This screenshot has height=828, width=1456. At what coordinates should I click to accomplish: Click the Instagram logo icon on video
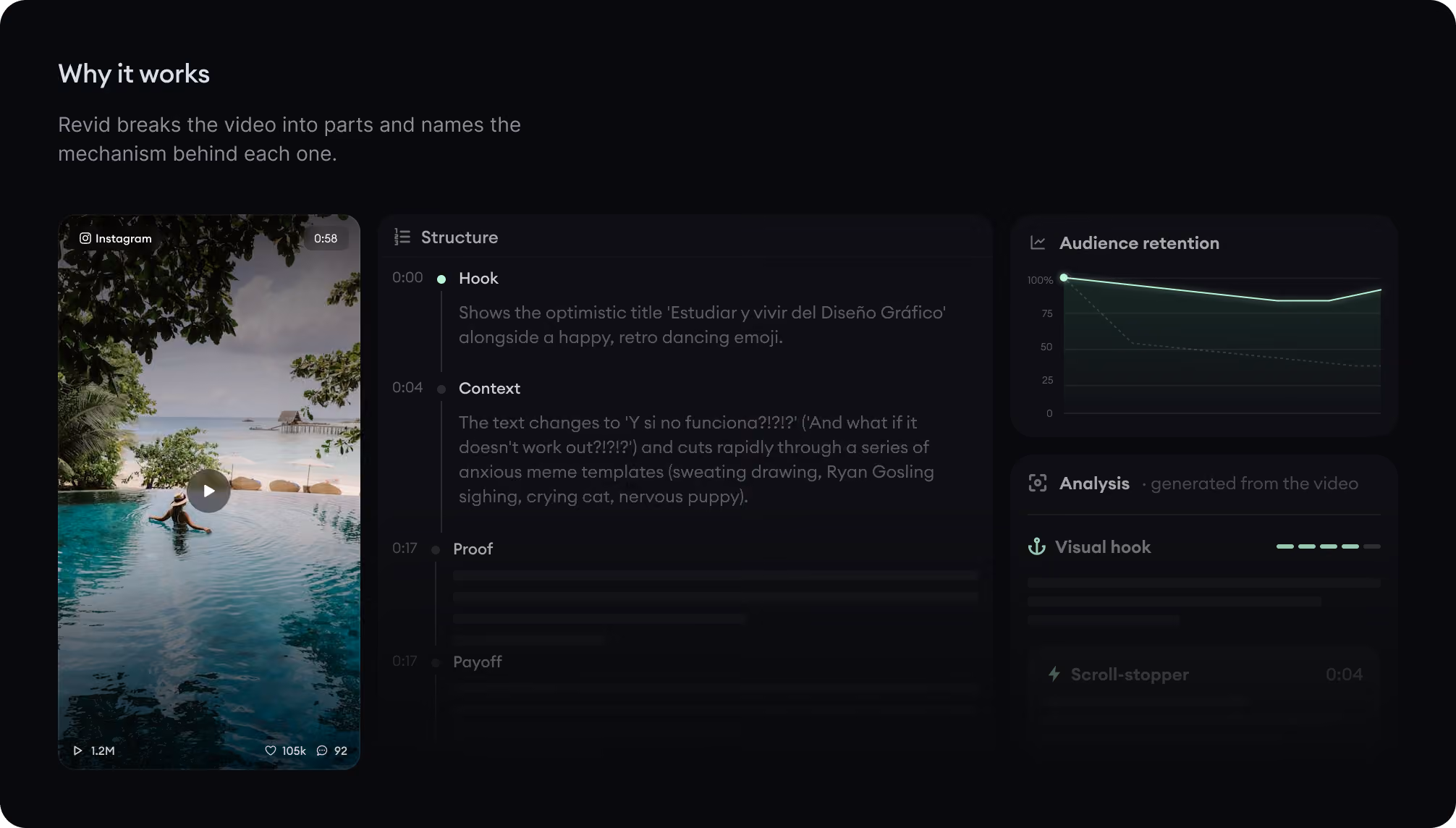pos(85,238)
